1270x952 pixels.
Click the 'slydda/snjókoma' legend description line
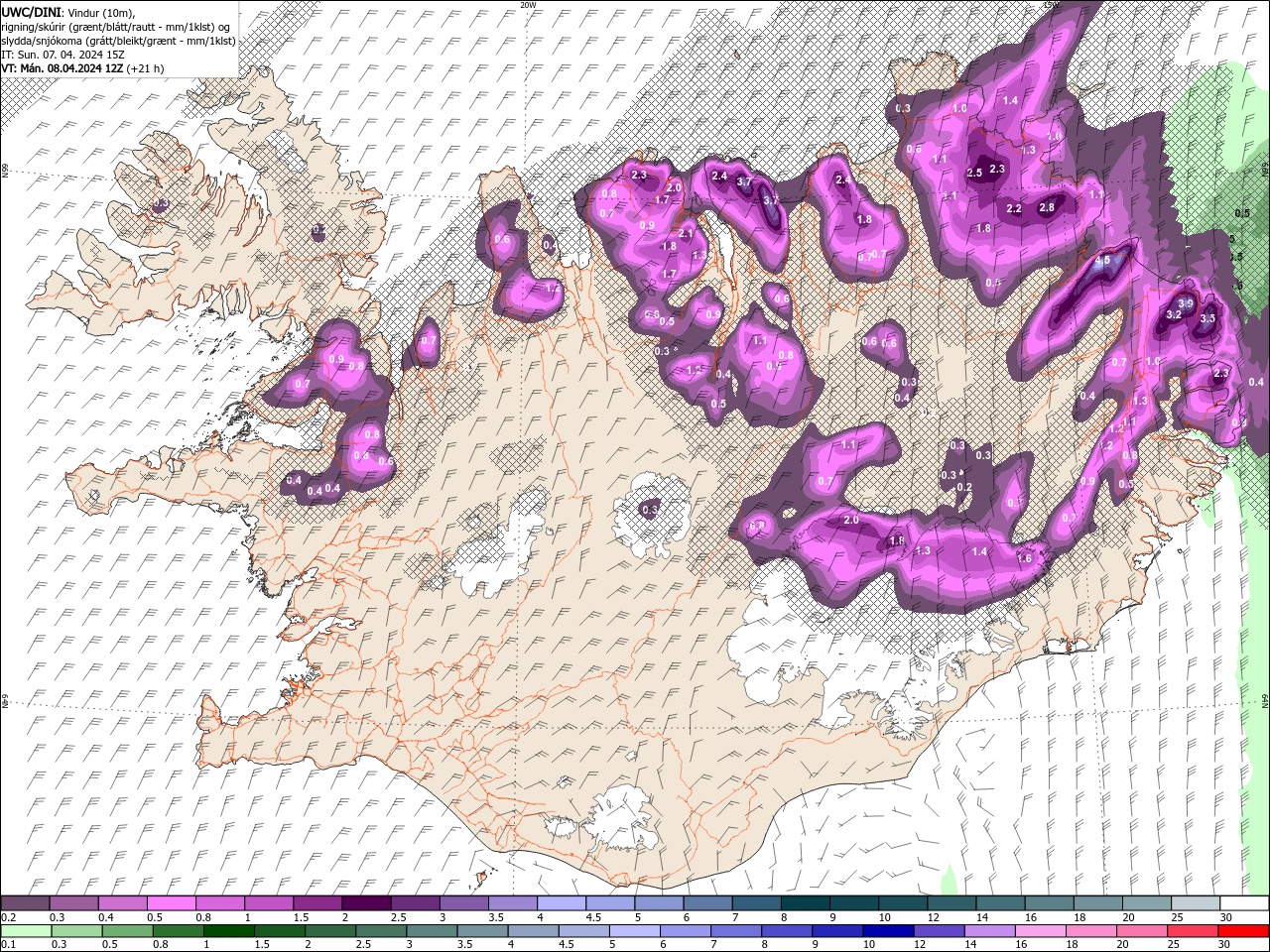click(x=118, y=41)
